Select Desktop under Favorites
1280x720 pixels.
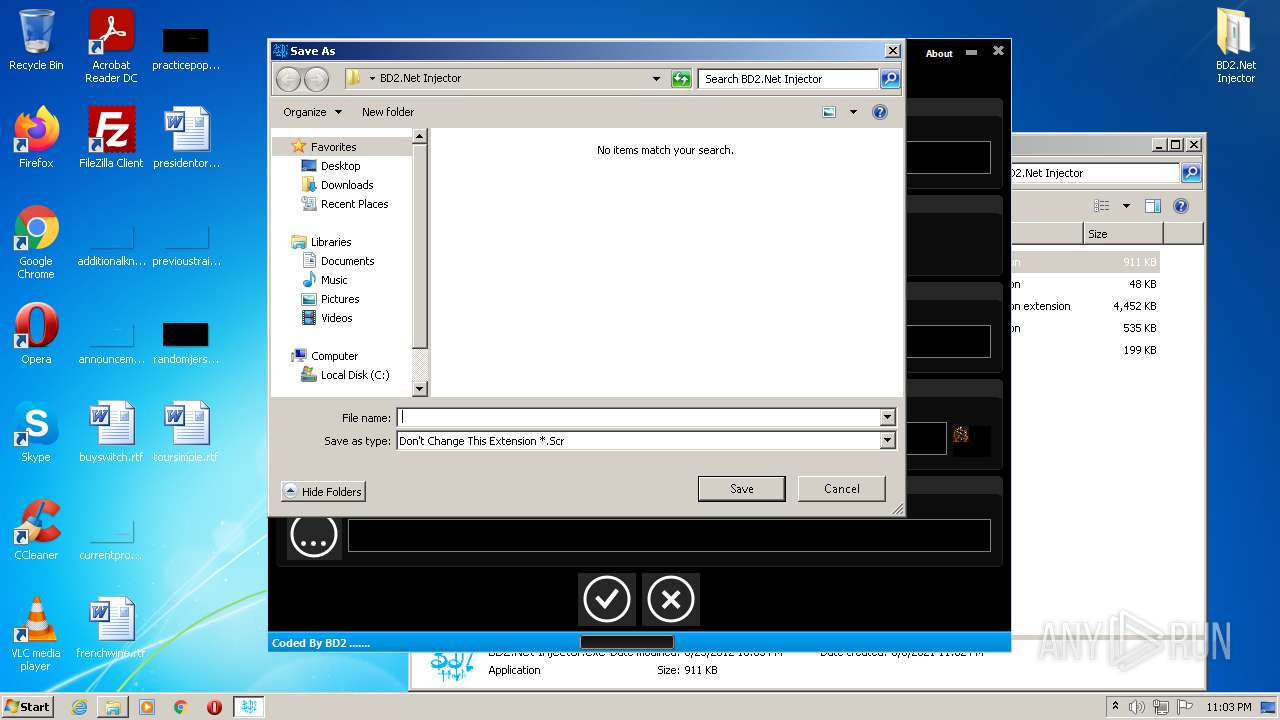(x=340, y=166)
